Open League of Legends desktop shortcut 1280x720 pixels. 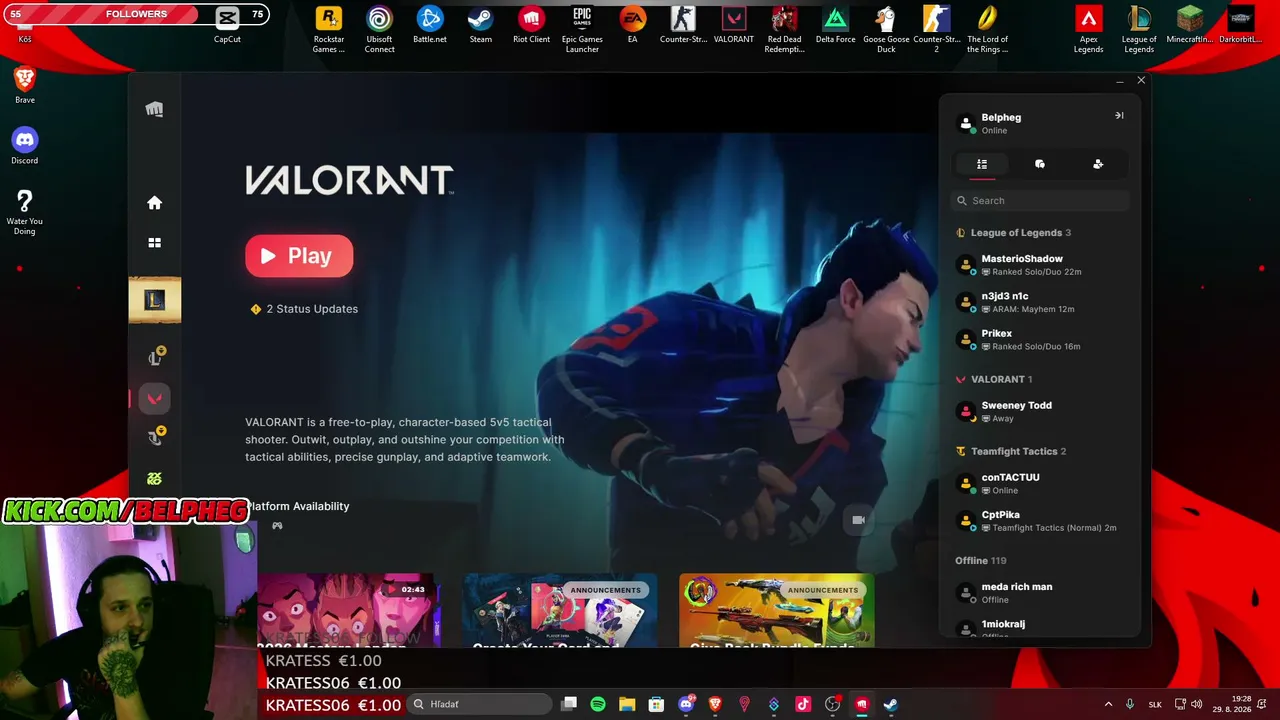click(1139, 30)
